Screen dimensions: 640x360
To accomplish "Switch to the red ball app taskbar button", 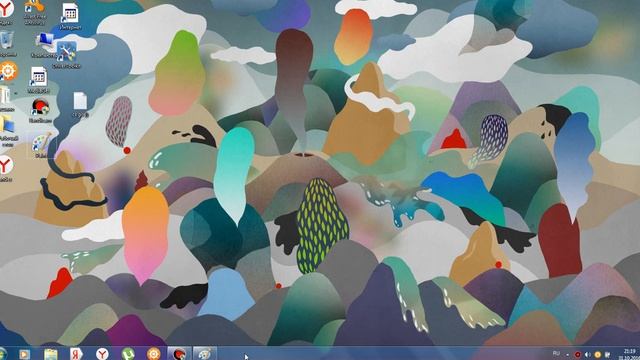I will click(179, 353).
